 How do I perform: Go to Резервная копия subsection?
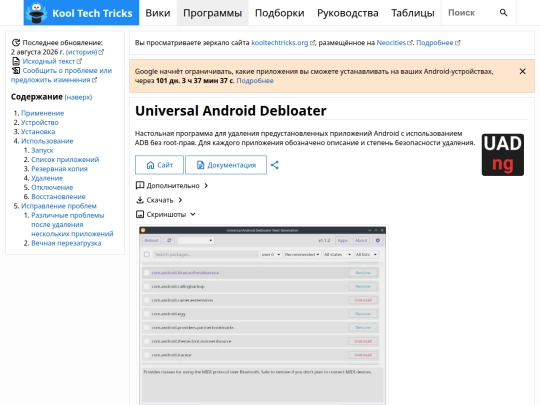click(x=59, y=169)
